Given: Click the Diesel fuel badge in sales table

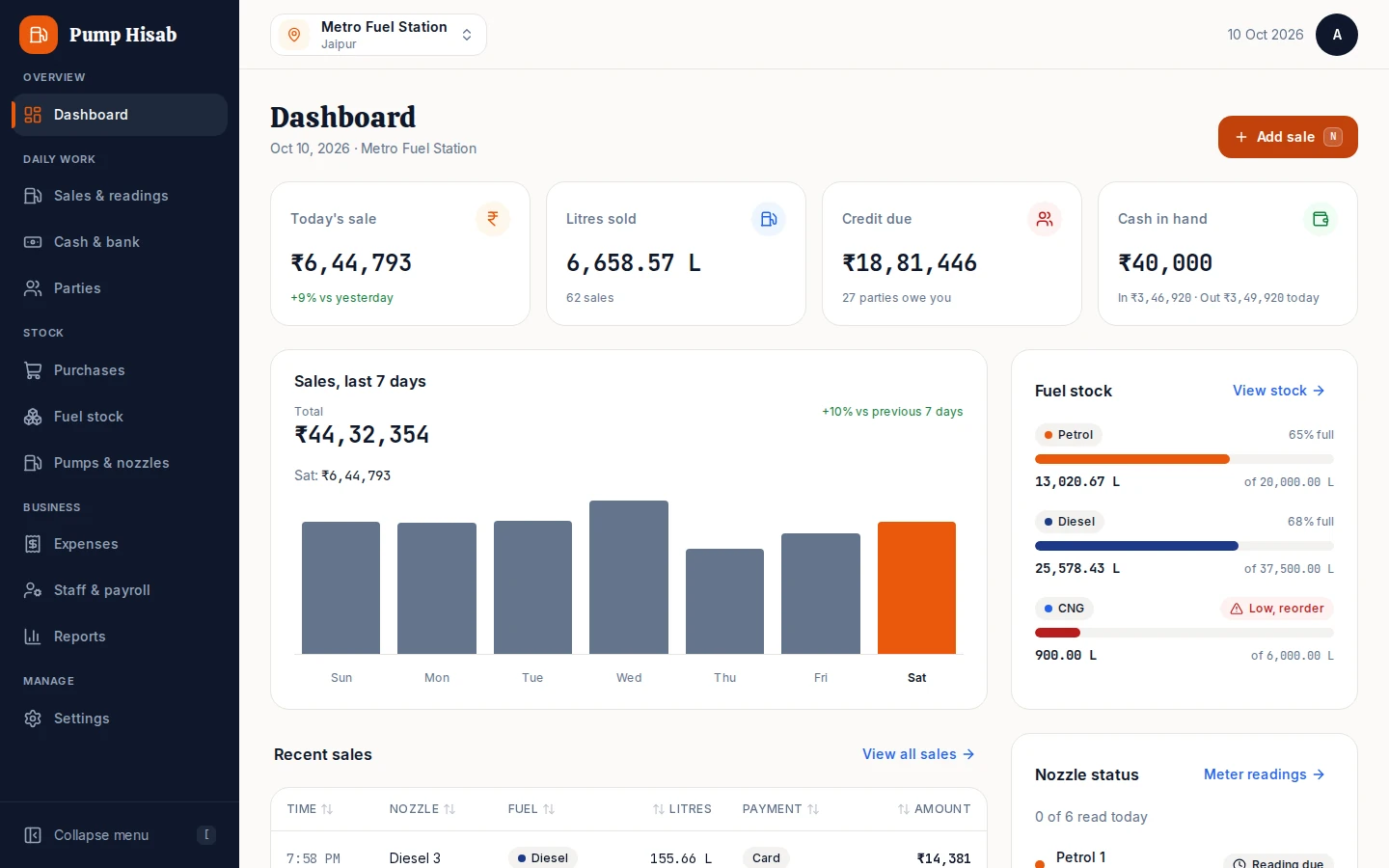Looking at the screenshot, I should 543,857.
